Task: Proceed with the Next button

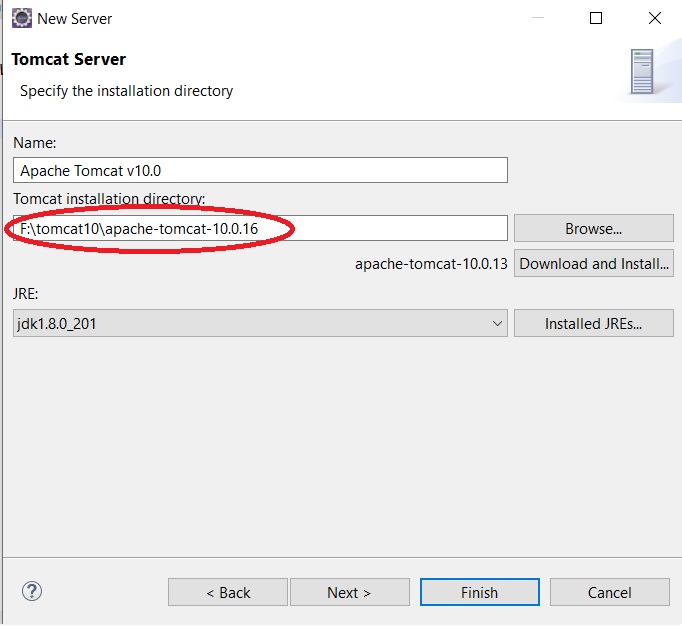Action: pos(350,592)
